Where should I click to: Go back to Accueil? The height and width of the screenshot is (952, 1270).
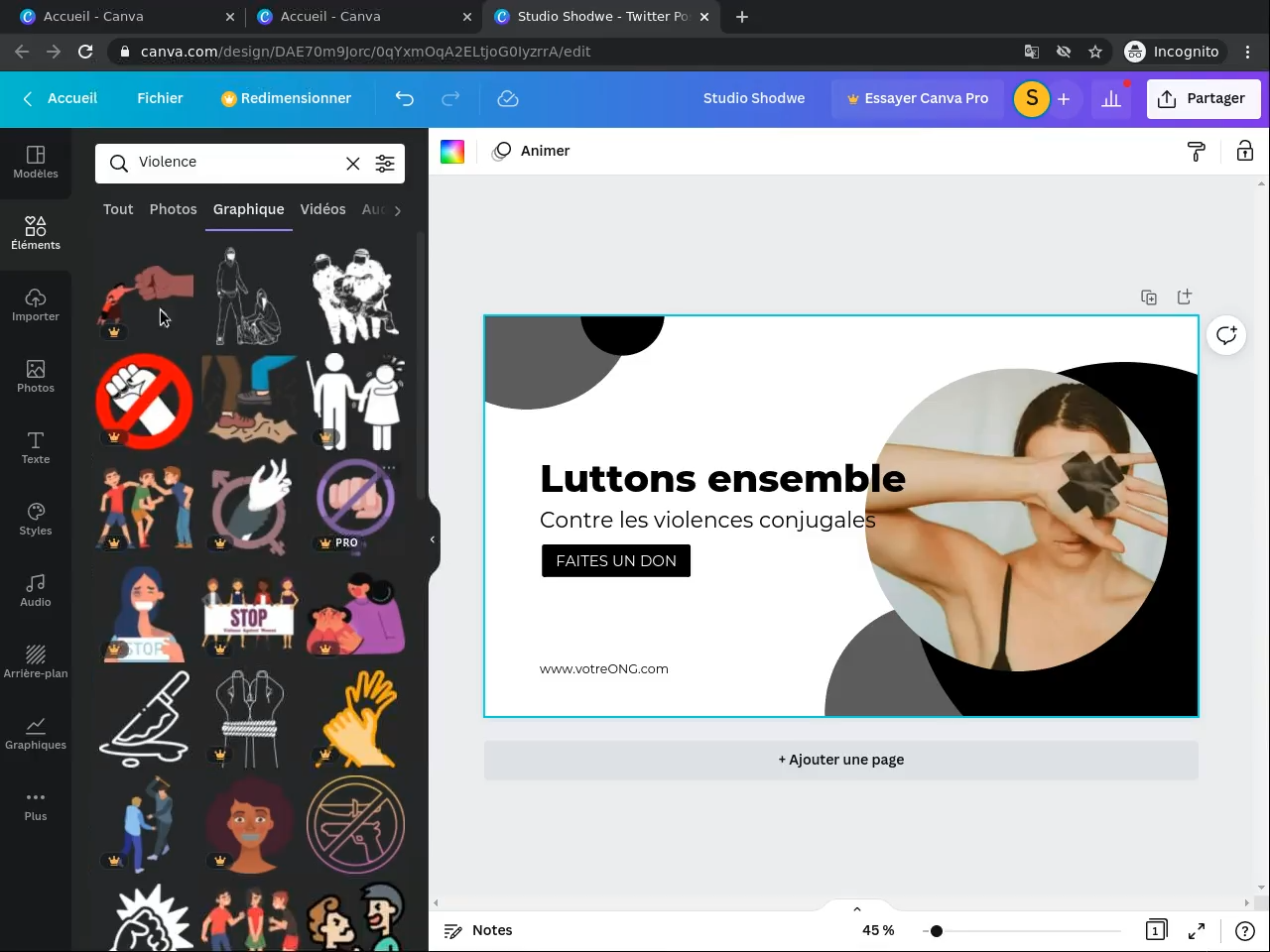(62, 98)
